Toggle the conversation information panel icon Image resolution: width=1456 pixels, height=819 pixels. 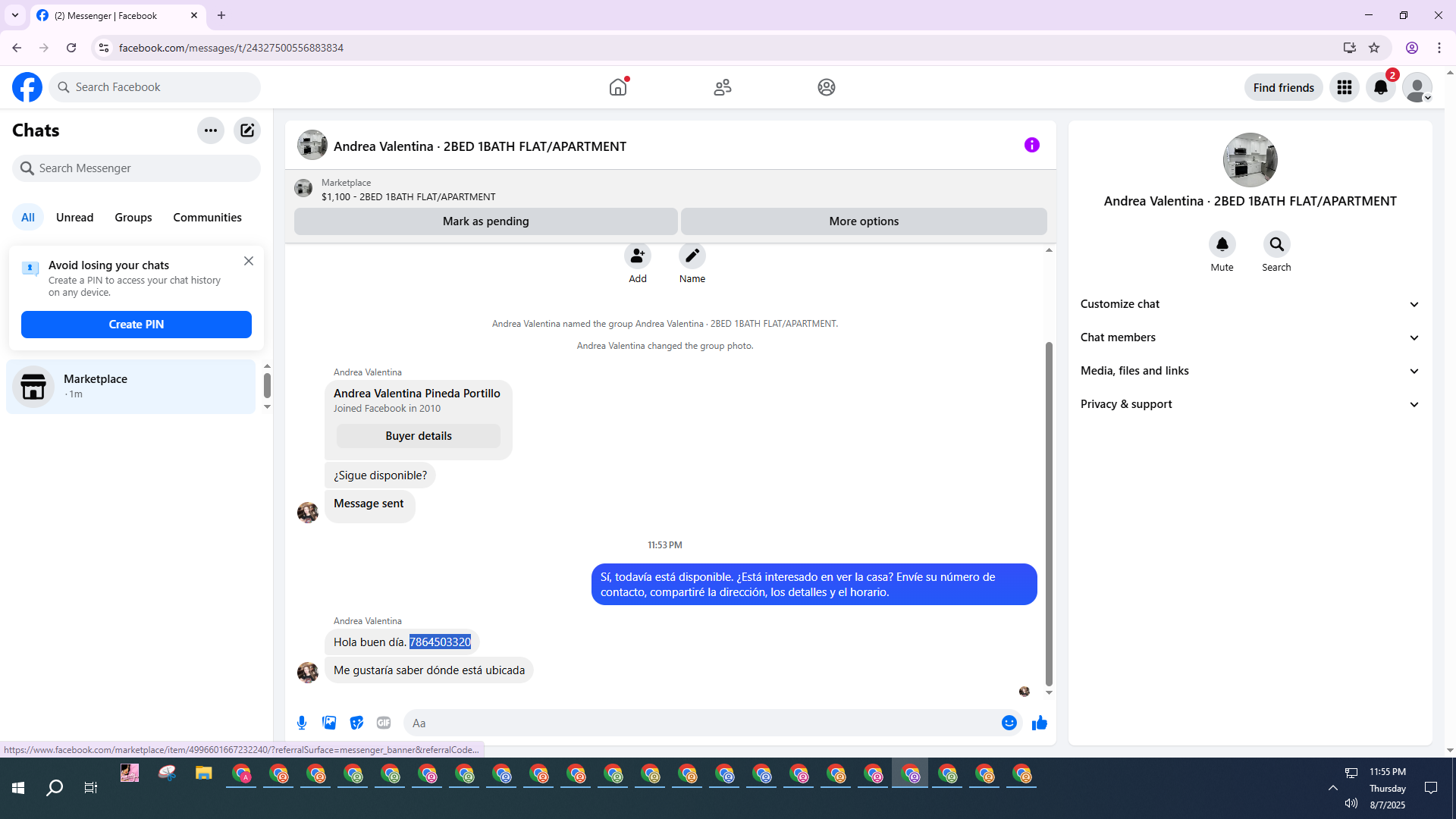click(1031, 145)
